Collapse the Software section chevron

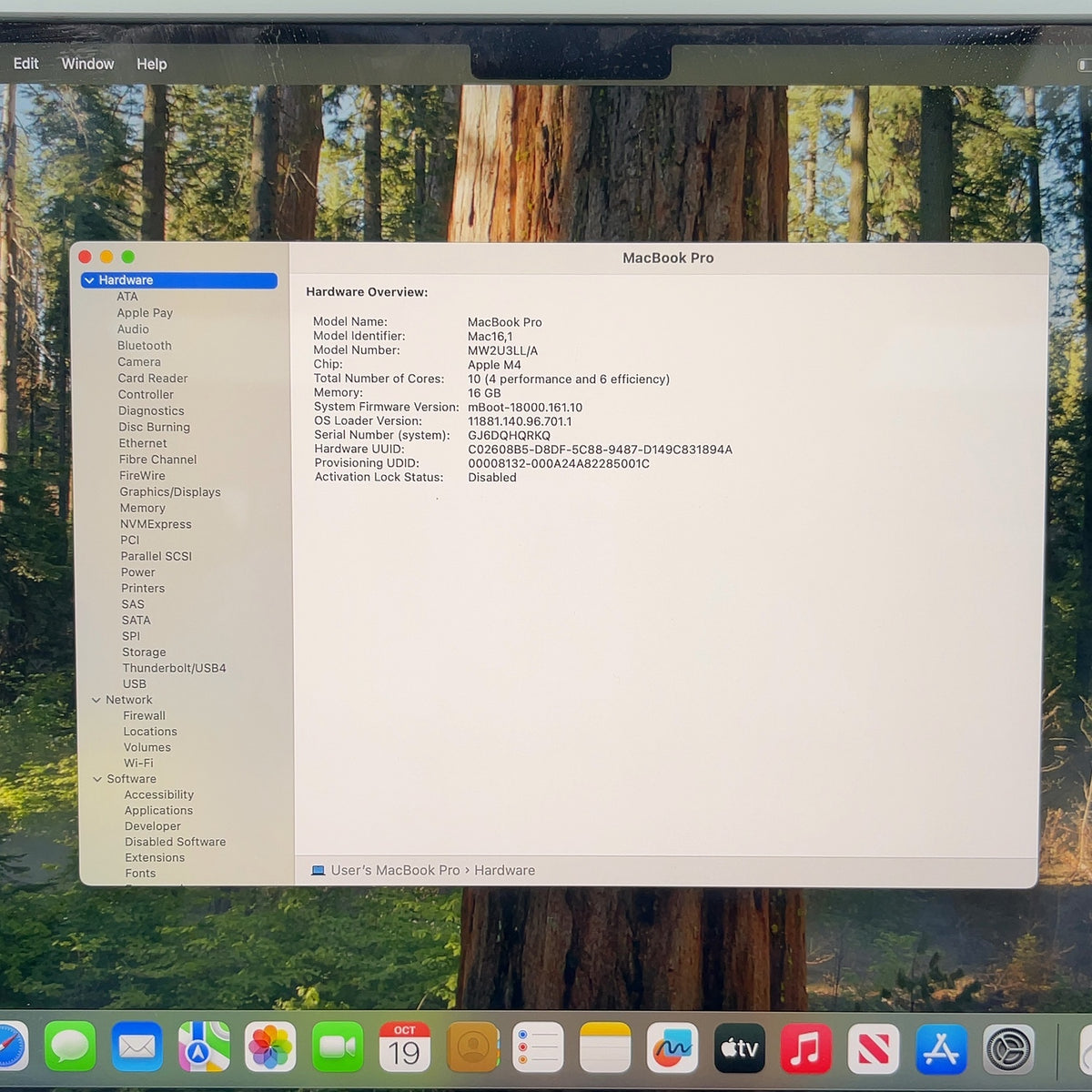click(x=97, y=779)
